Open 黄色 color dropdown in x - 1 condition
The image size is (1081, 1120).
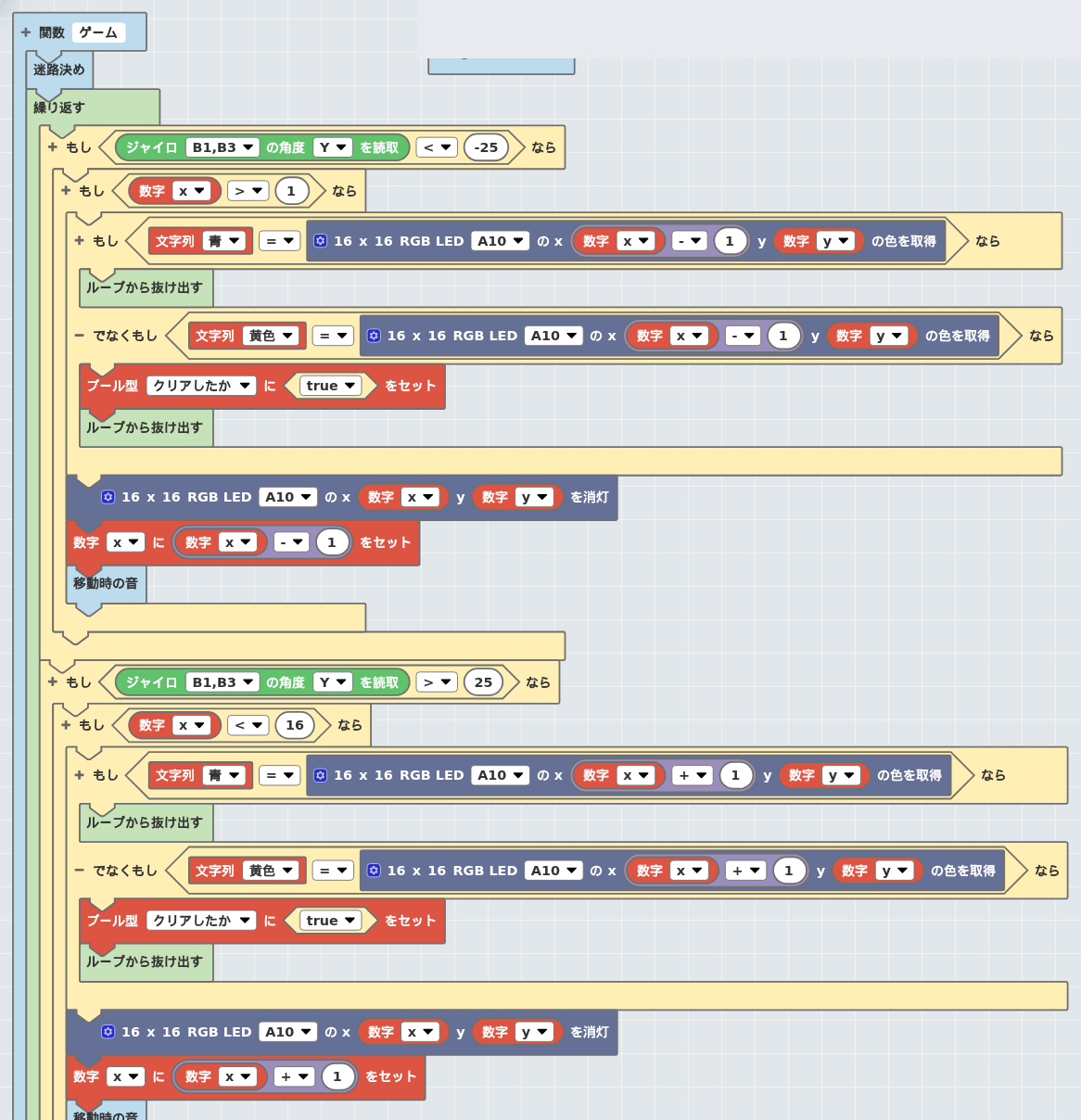coord(271,336)
